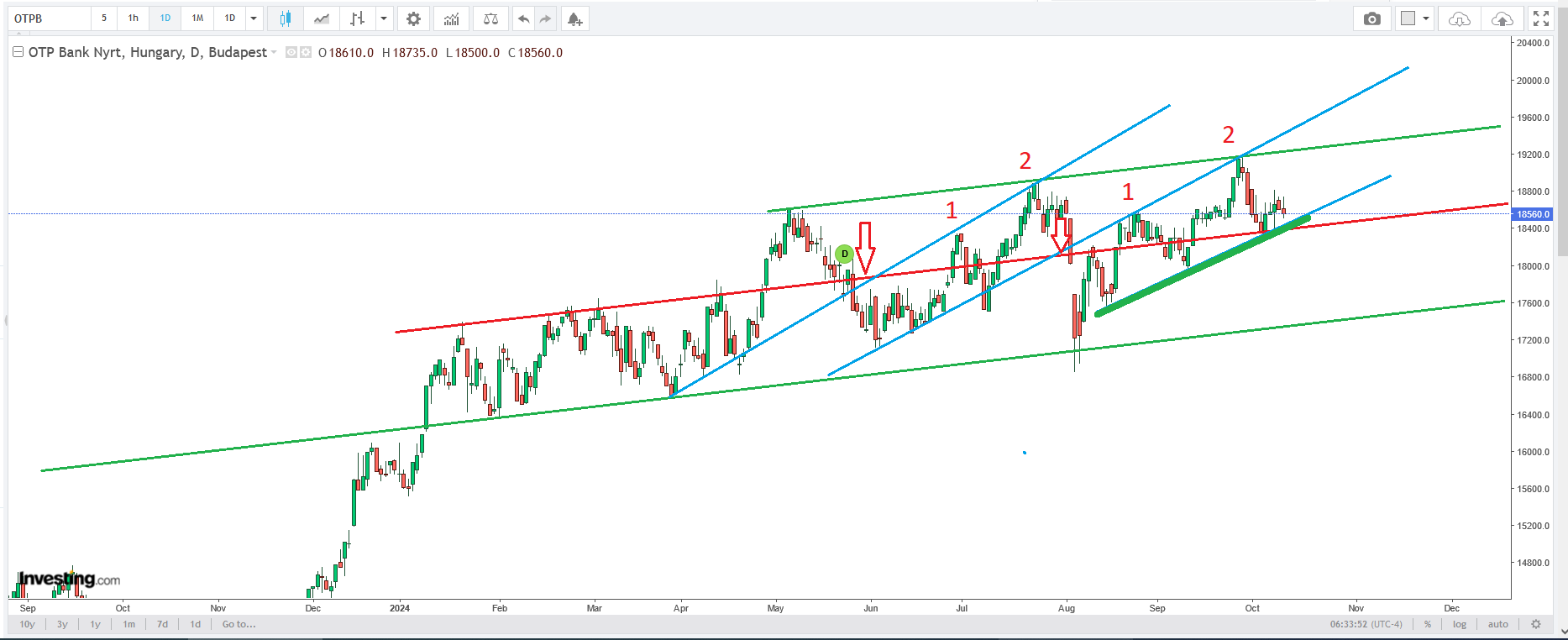The height and width of the screenshot is (640, 1568).
Task: Click the open price value 18610.0
Action: [x=351, y=52]
